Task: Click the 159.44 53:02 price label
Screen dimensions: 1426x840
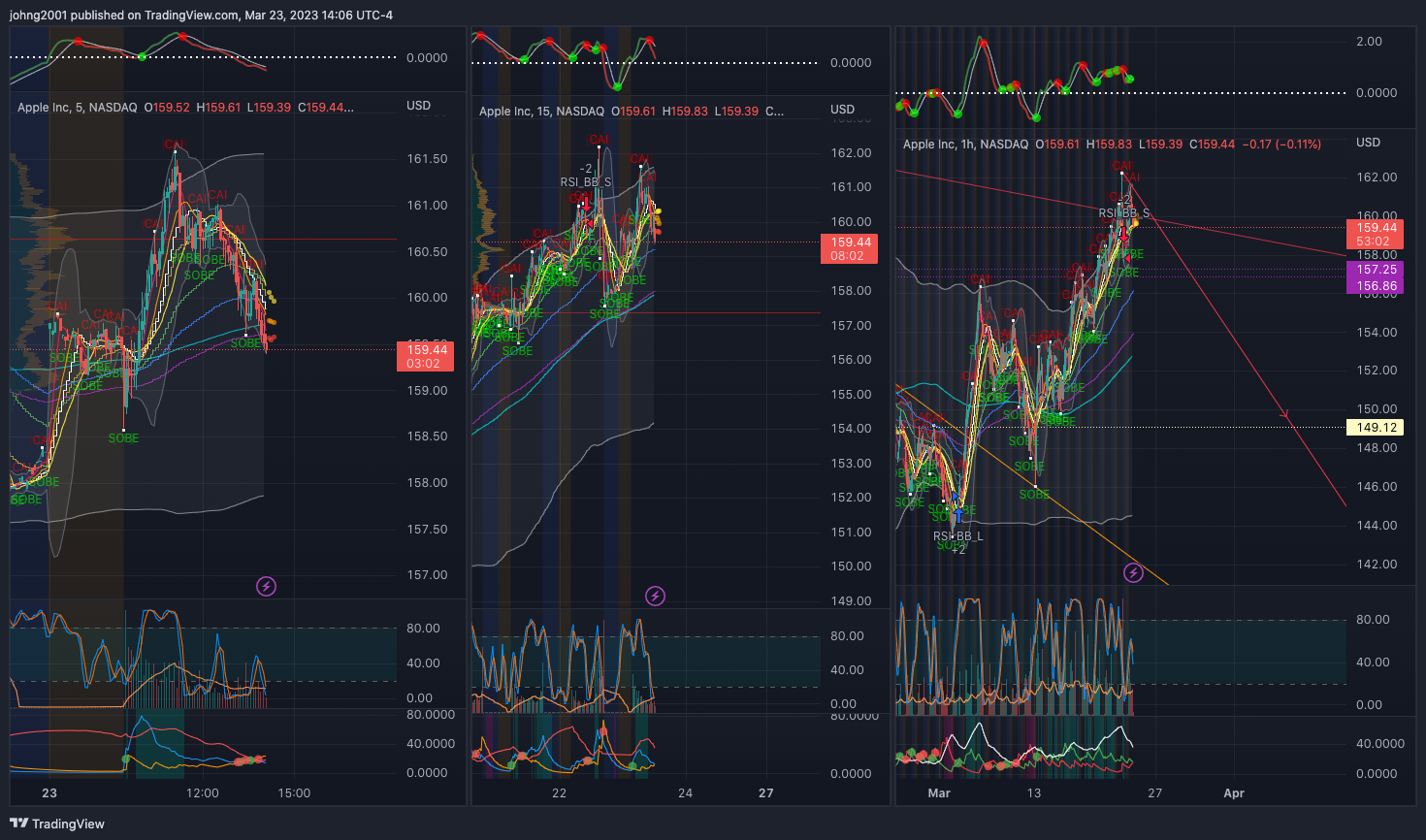Action: pos(1376,235)
